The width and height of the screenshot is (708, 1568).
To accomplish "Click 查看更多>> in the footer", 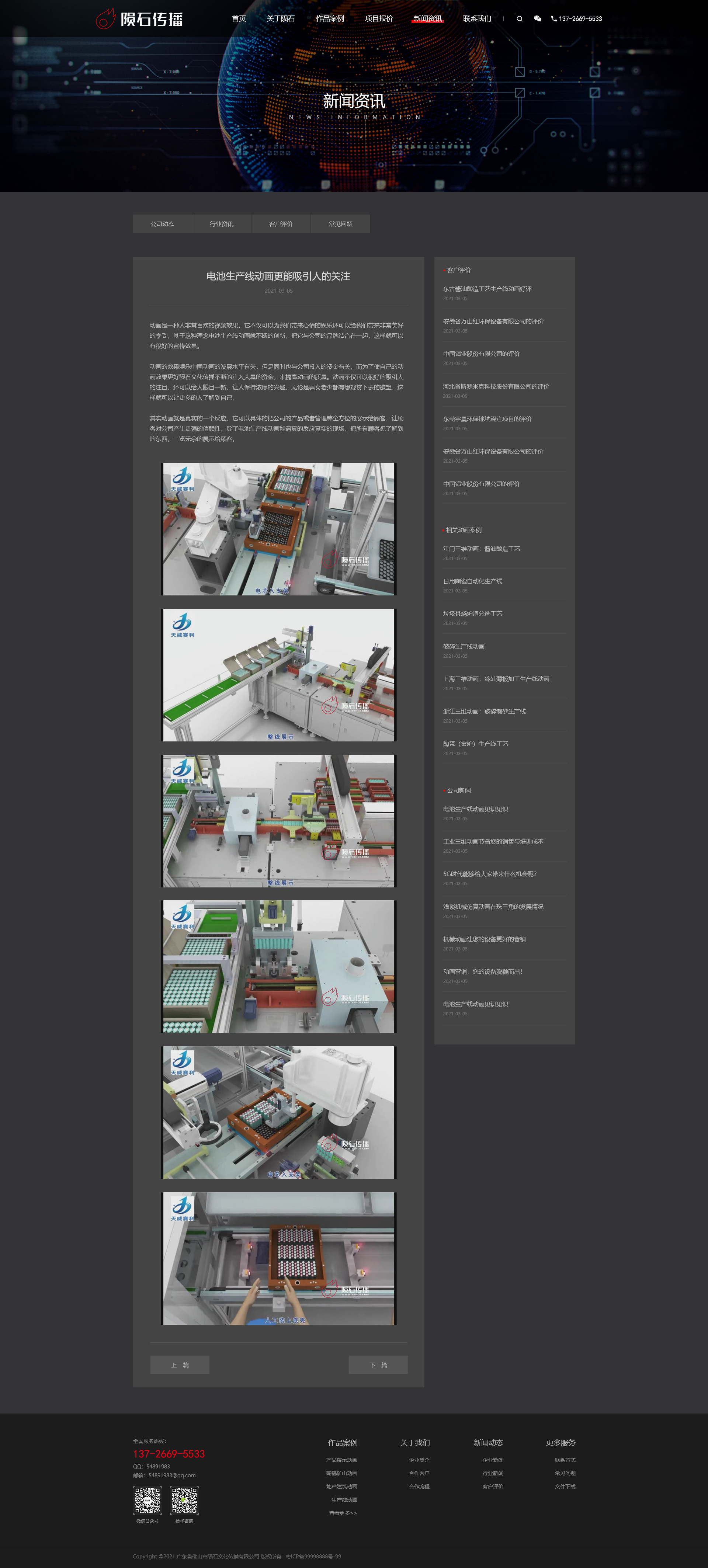I will (x=343, y=1513).
